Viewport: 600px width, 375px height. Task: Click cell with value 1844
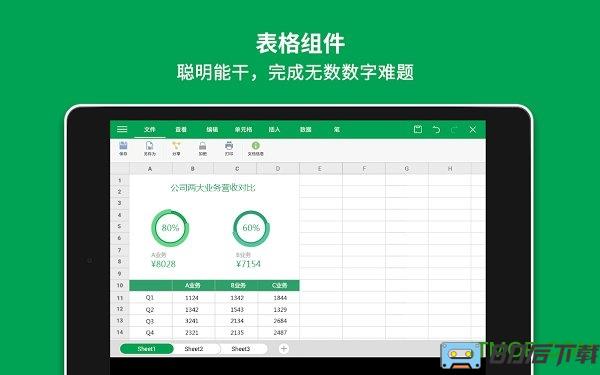coord(280,297)
